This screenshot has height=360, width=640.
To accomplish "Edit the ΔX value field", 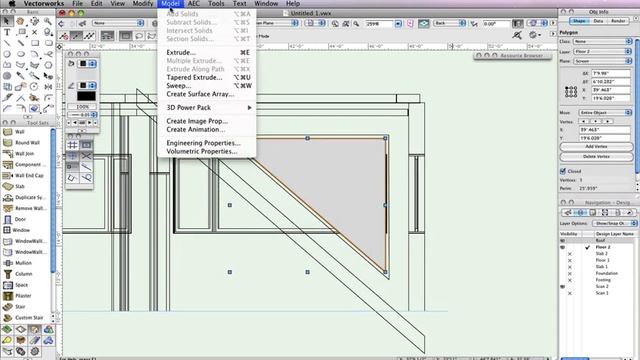I will 611,73.
